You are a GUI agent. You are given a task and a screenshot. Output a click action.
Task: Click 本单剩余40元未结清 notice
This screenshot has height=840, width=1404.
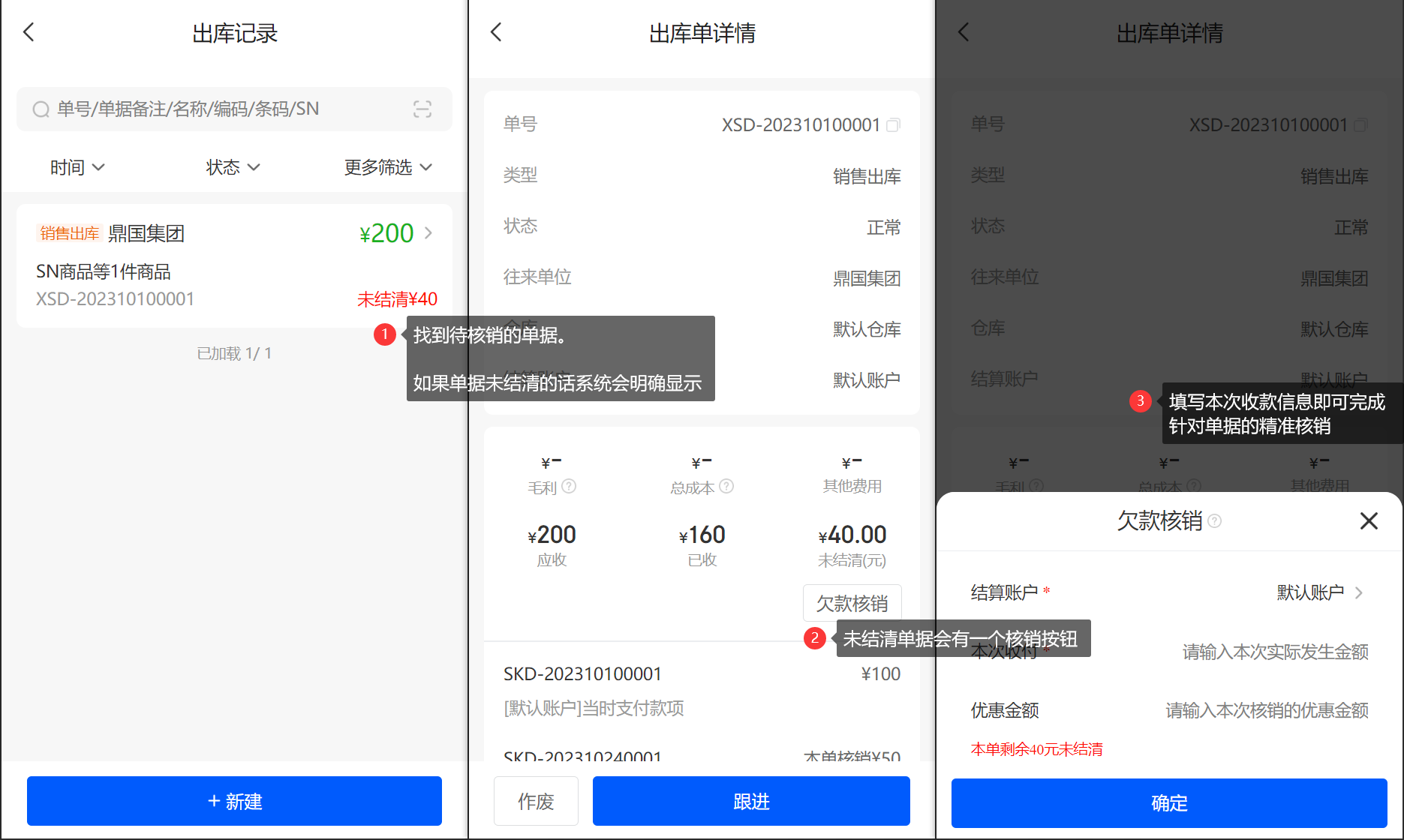point(1036,748)
